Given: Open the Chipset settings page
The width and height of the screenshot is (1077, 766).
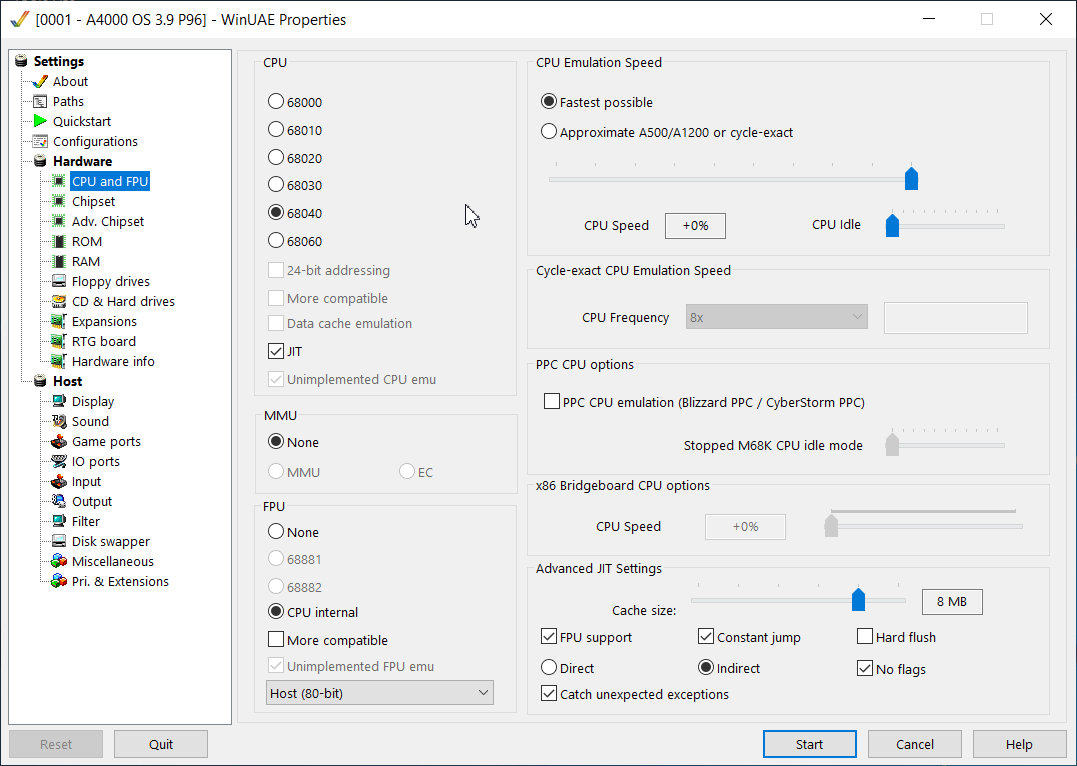Looking at the screenshot, I should 93,201.
